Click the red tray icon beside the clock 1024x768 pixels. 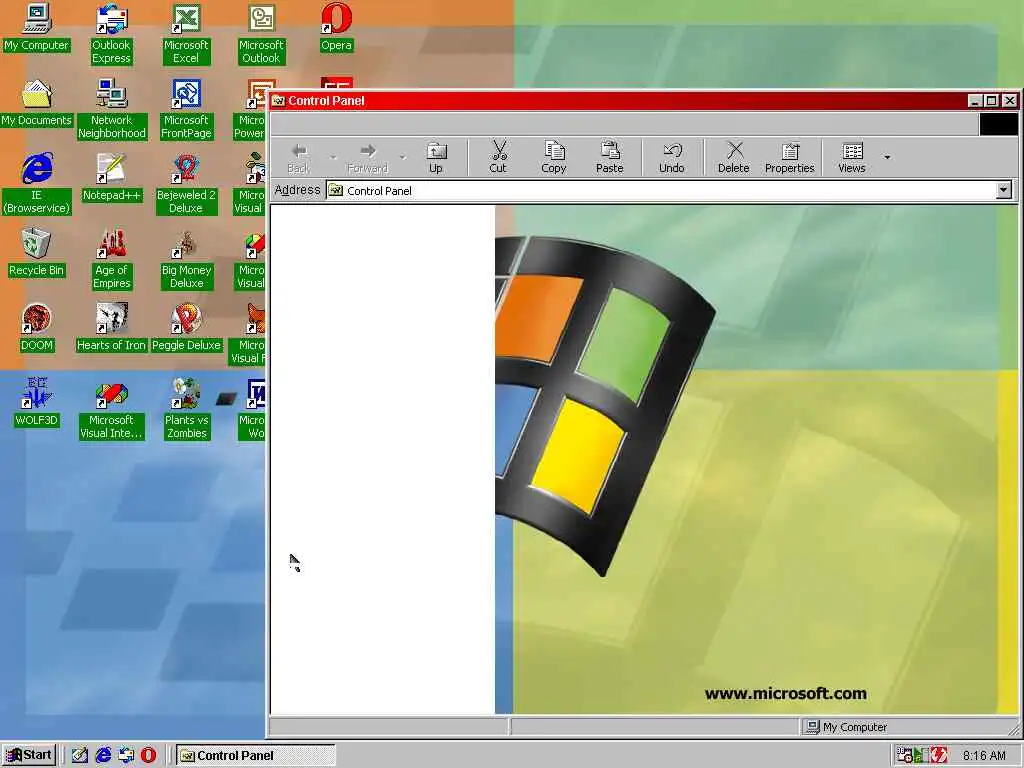(939, 755)
